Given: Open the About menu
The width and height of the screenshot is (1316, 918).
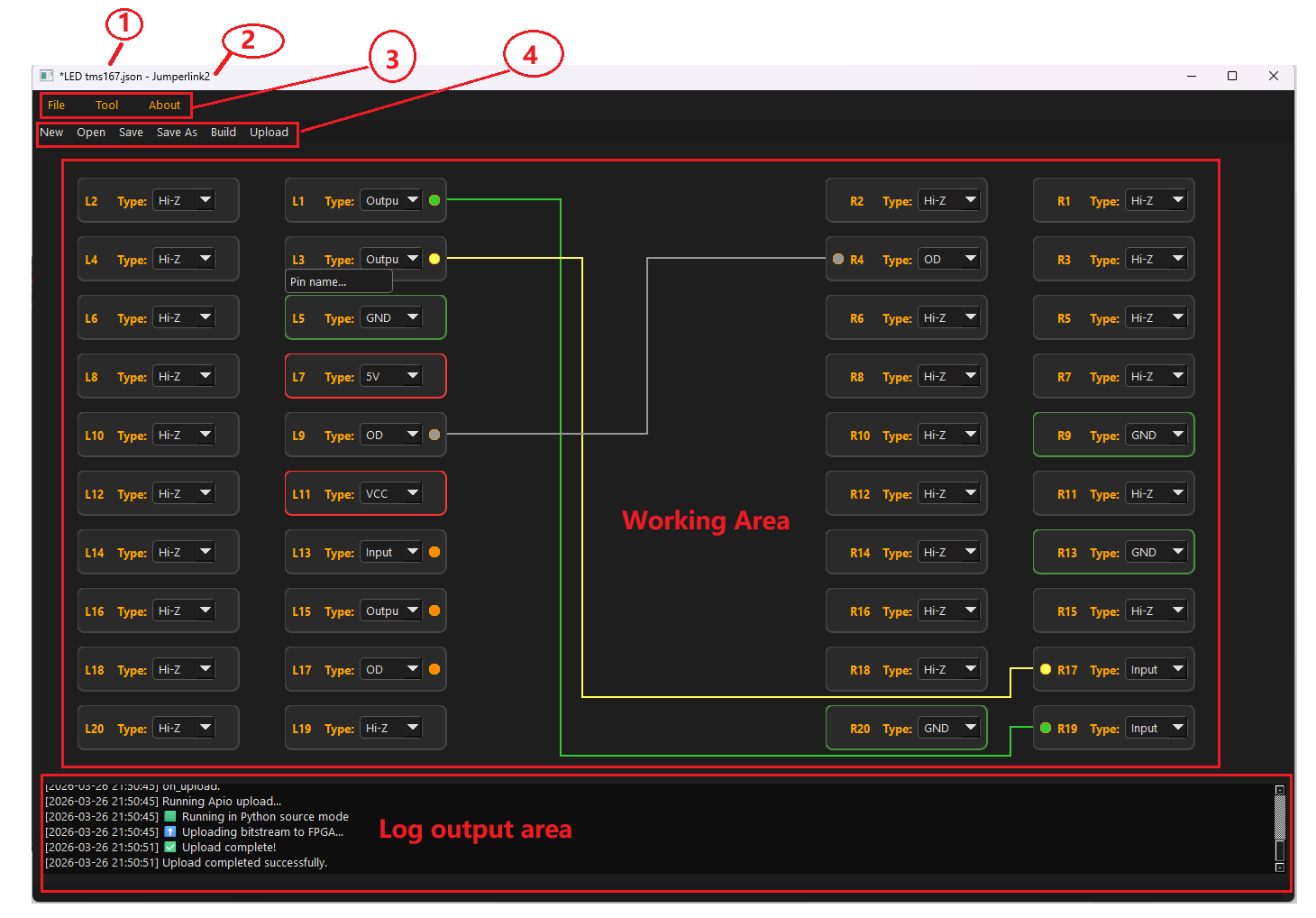Looking at the screenshot, I should click(x=164, y=106).
